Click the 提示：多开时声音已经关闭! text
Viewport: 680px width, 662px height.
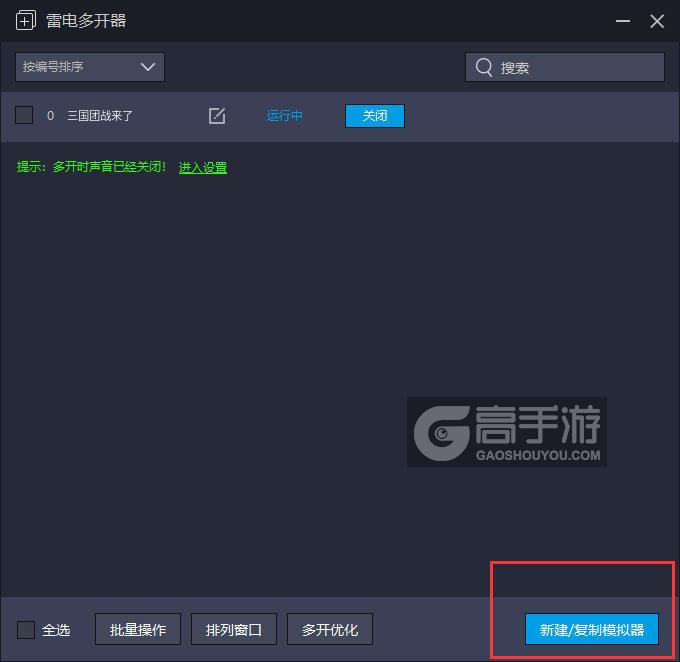(91, 167)
